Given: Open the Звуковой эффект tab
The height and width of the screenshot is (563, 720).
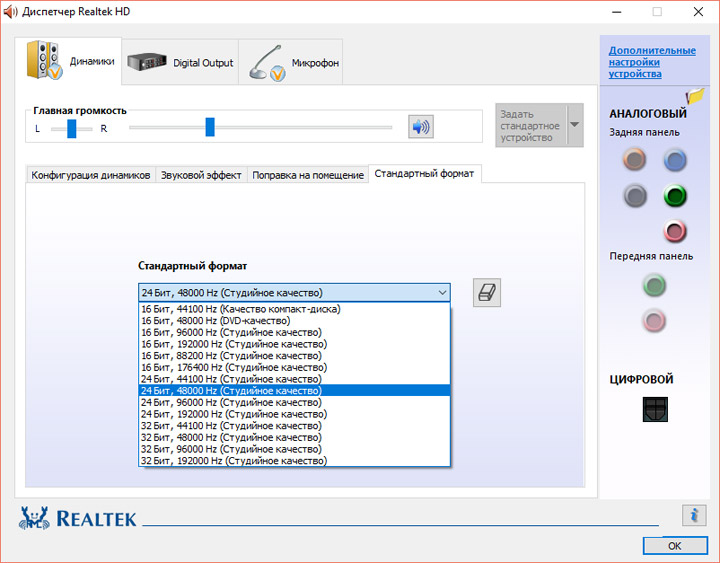Looking at the screenshot, I should pos(201,175).
